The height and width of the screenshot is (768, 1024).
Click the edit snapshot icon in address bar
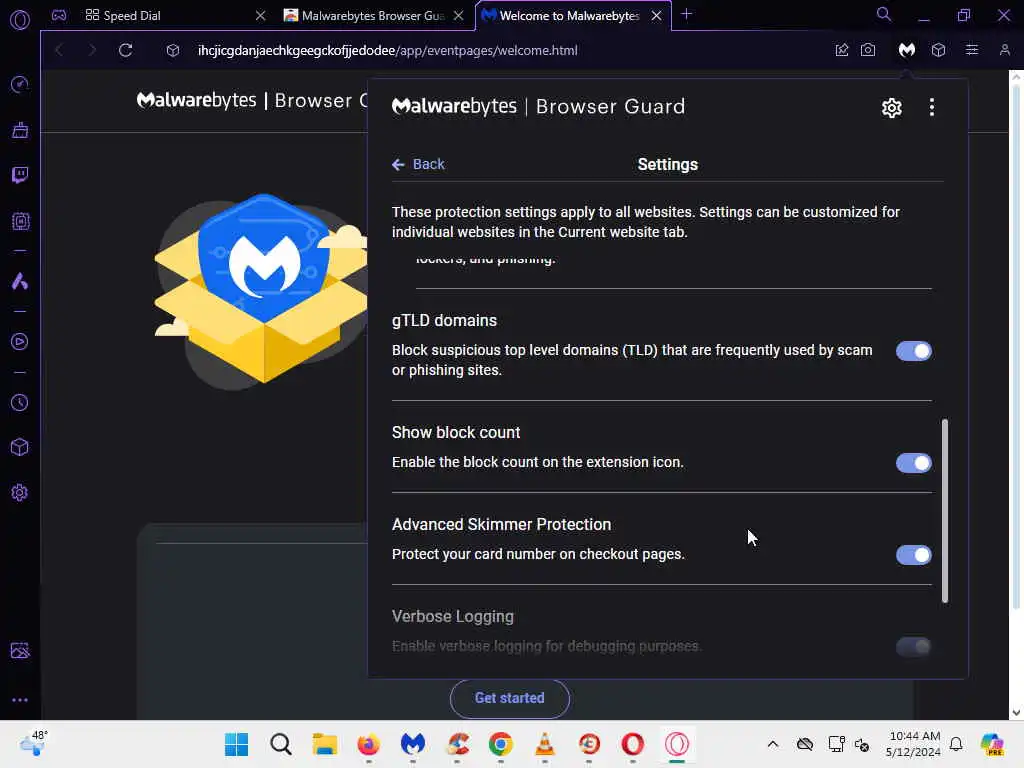(842, 50)
